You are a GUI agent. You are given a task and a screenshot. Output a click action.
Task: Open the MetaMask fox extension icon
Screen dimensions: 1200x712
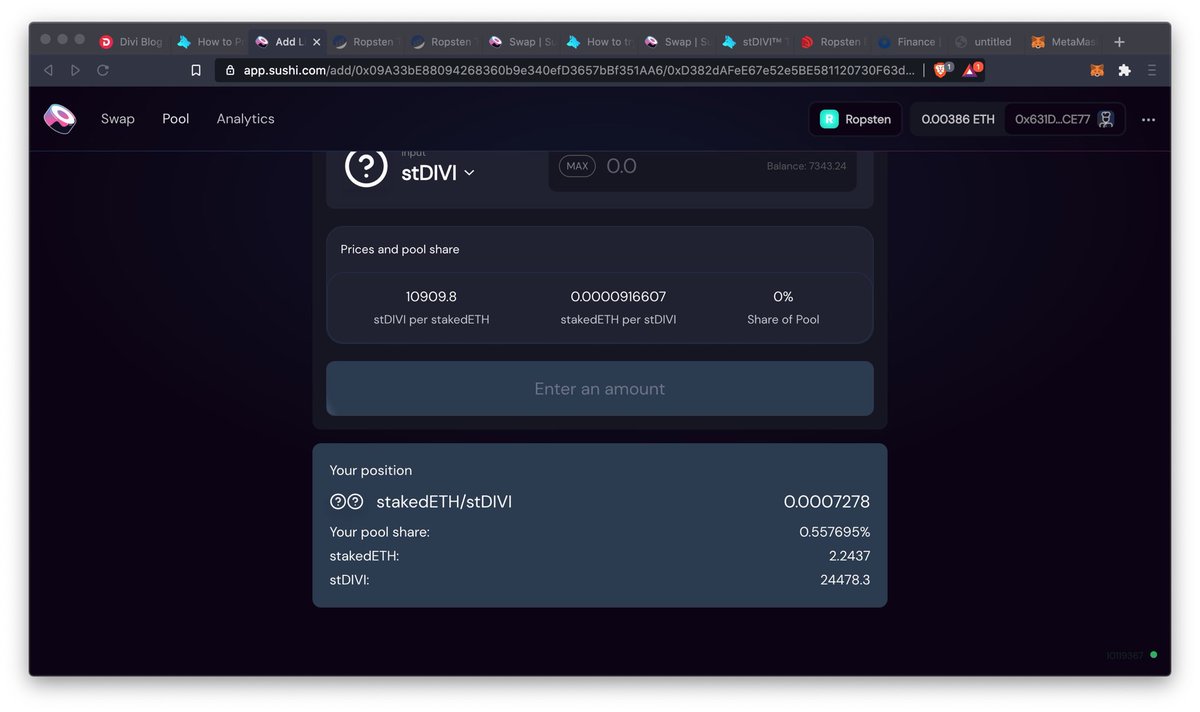(x=1097, y=70)
